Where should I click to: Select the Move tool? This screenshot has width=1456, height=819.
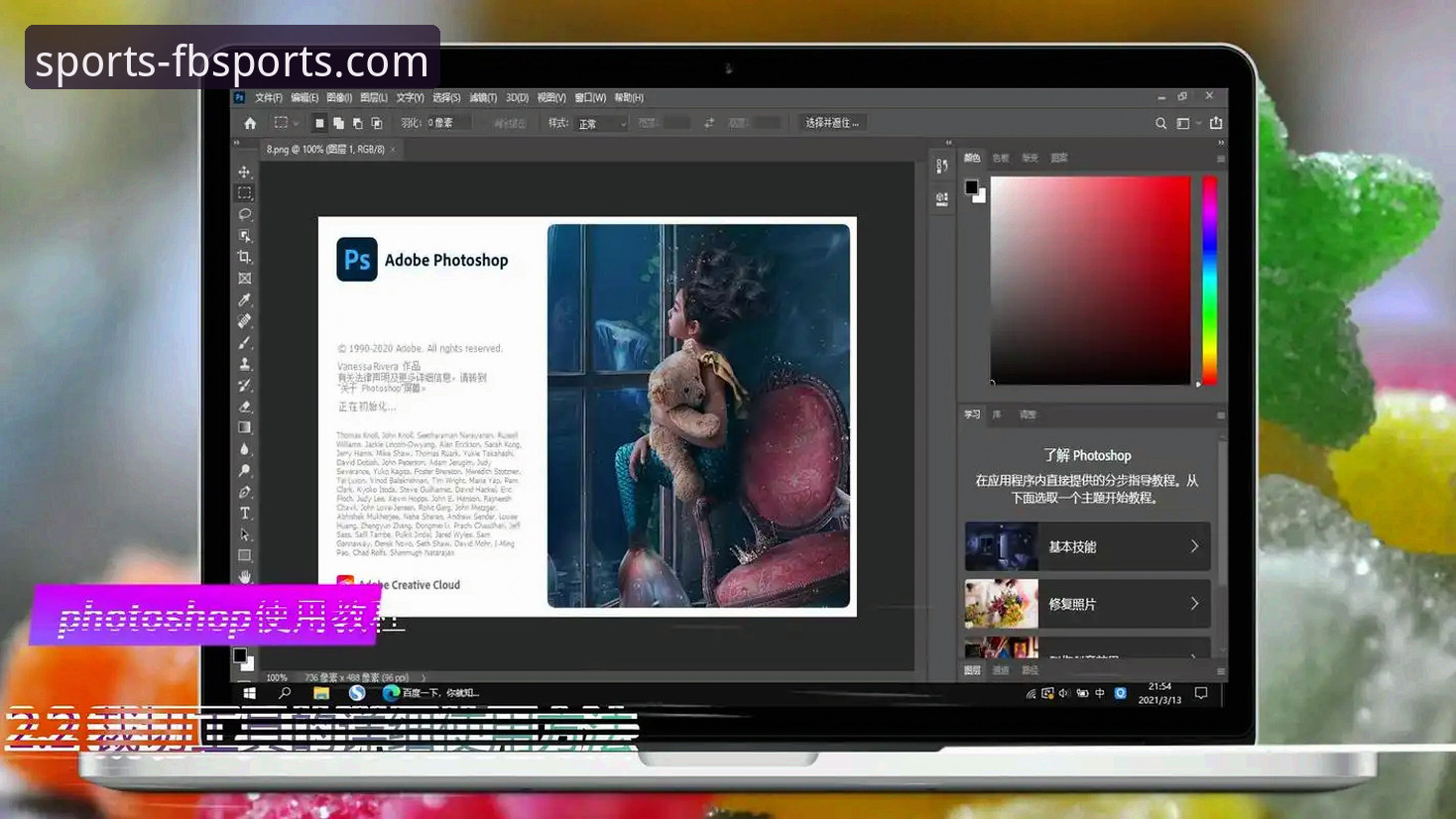pyautogui.click(x=245, y=172)
